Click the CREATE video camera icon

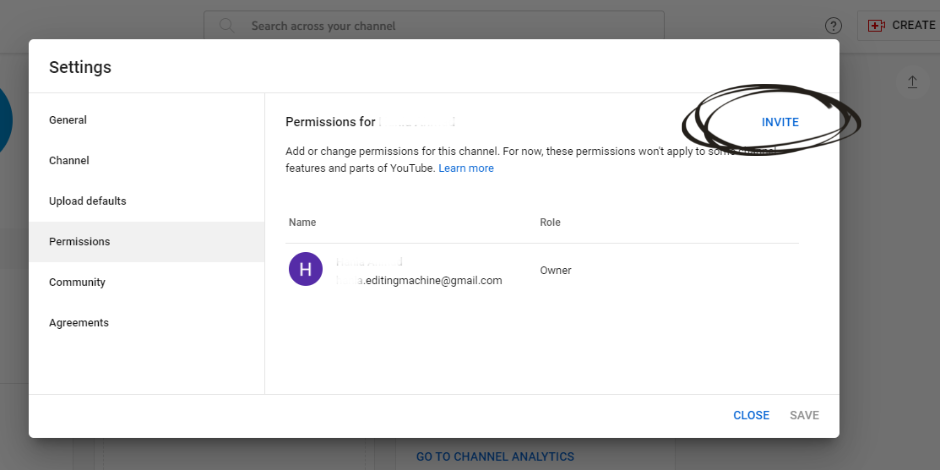point(876,26)
